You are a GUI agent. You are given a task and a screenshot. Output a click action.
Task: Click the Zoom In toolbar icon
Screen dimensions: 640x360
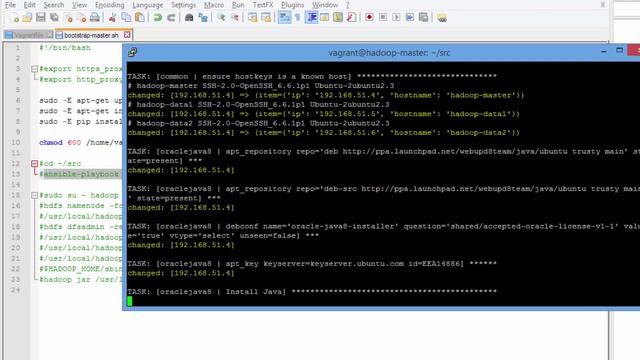click(x=221, y=18)
